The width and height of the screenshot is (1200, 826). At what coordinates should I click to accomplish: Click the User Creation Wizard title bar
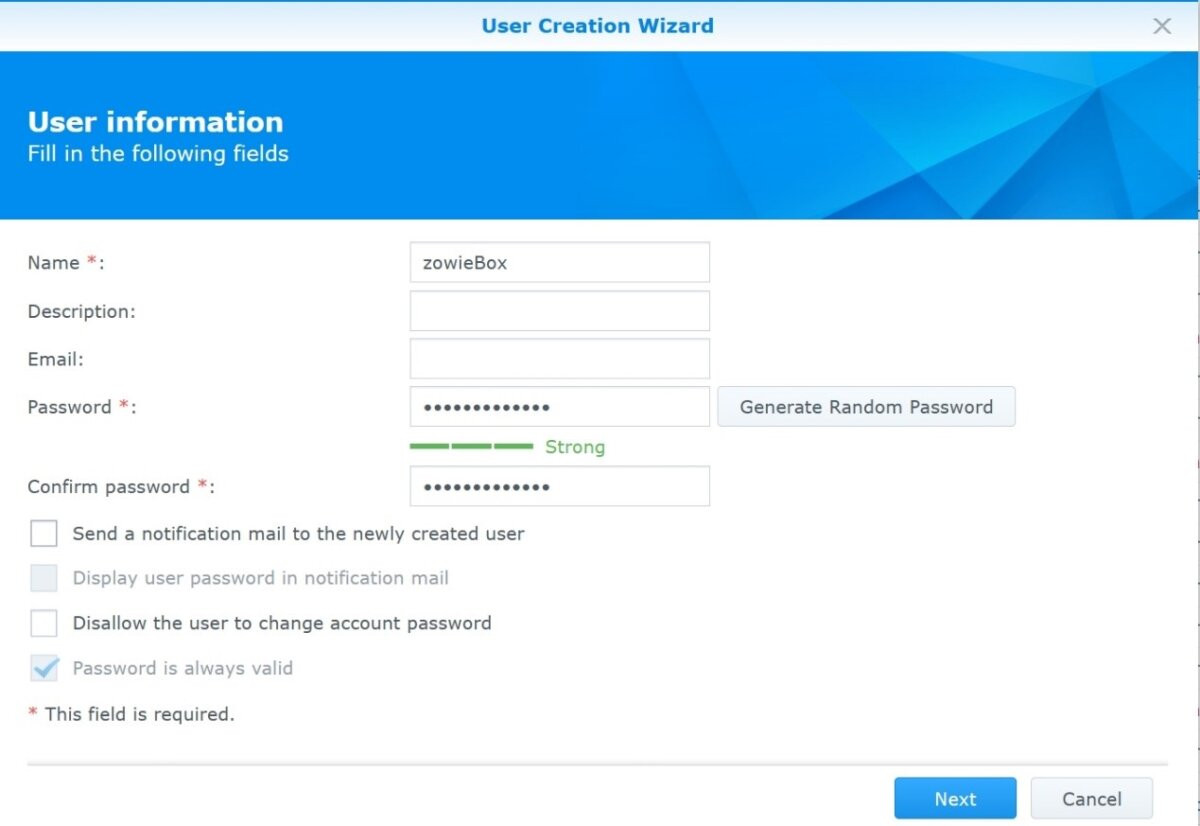[x=597, y=26]
